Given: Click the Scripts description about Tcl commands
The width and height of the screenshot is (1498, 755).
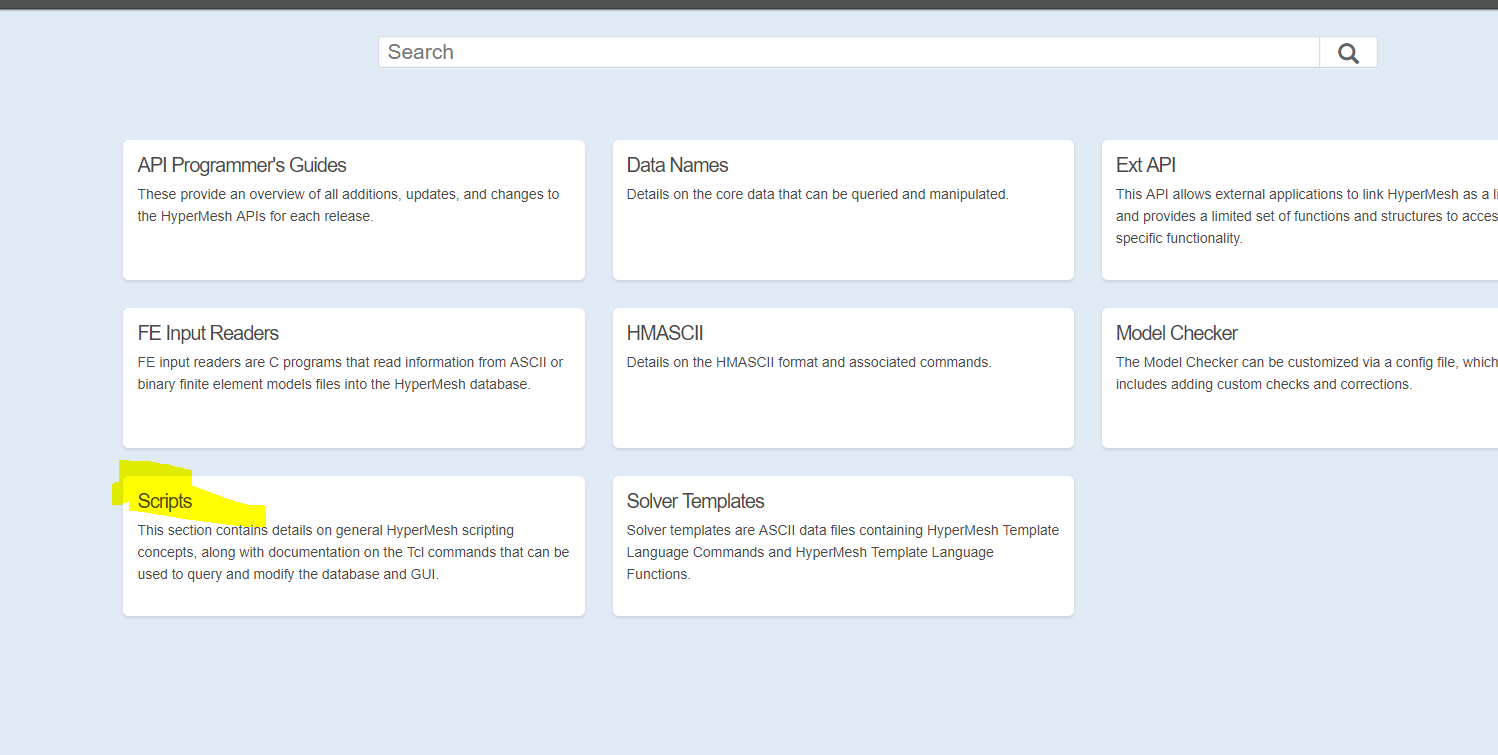Looking at the screenshot, I should tap(353, 552).
